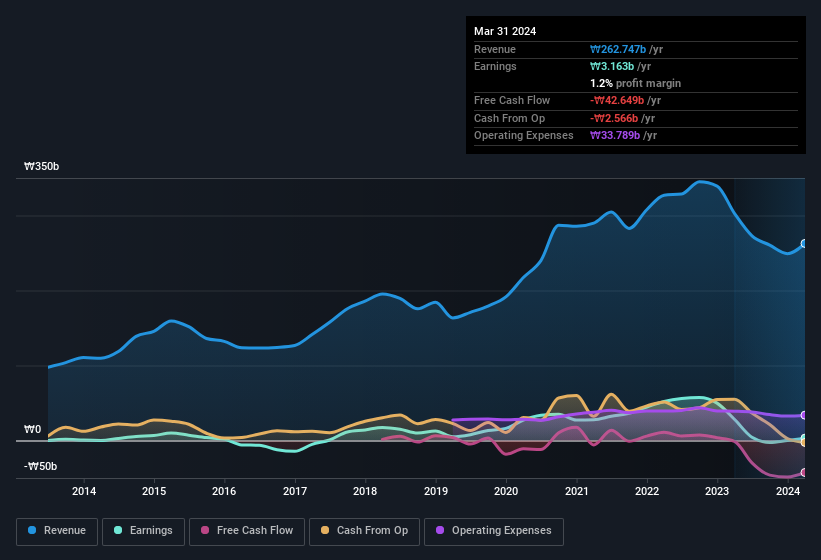Click the Earnings value ₩3.163b in the tooltip
The width and height of the screenshot is (821, 560).
pyautogui.click(x=612, y=66)
